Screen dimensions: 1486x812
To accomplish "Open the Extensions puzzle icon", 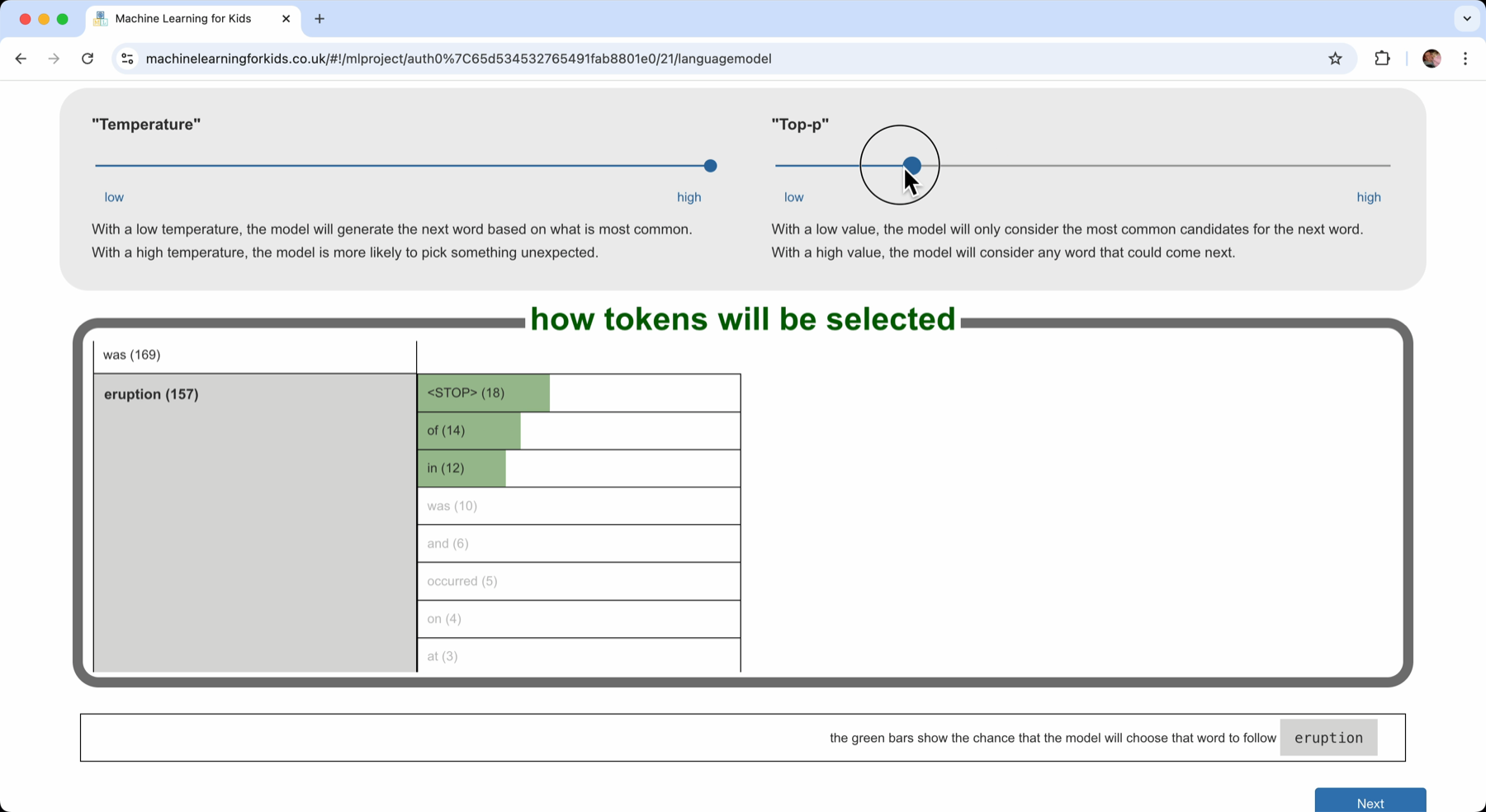I will coord(1382,59).
